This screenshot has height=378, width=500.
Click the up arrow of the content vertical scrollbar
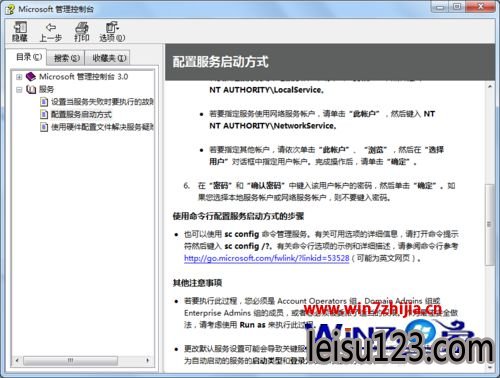click(490, 87)
